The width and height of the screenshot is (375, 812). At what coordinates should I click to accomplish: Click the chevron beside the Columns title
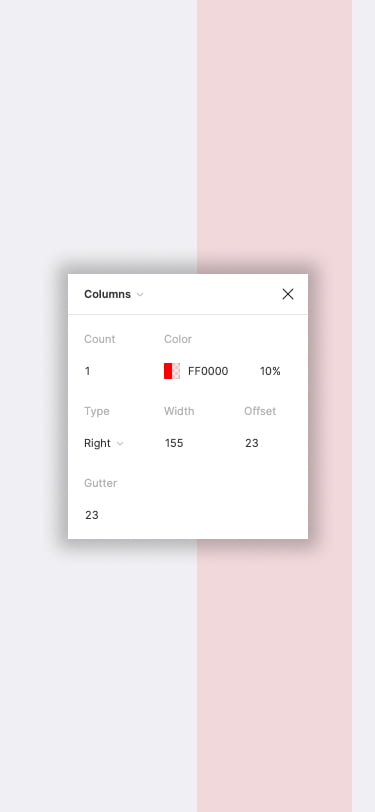tap(139, 295)
